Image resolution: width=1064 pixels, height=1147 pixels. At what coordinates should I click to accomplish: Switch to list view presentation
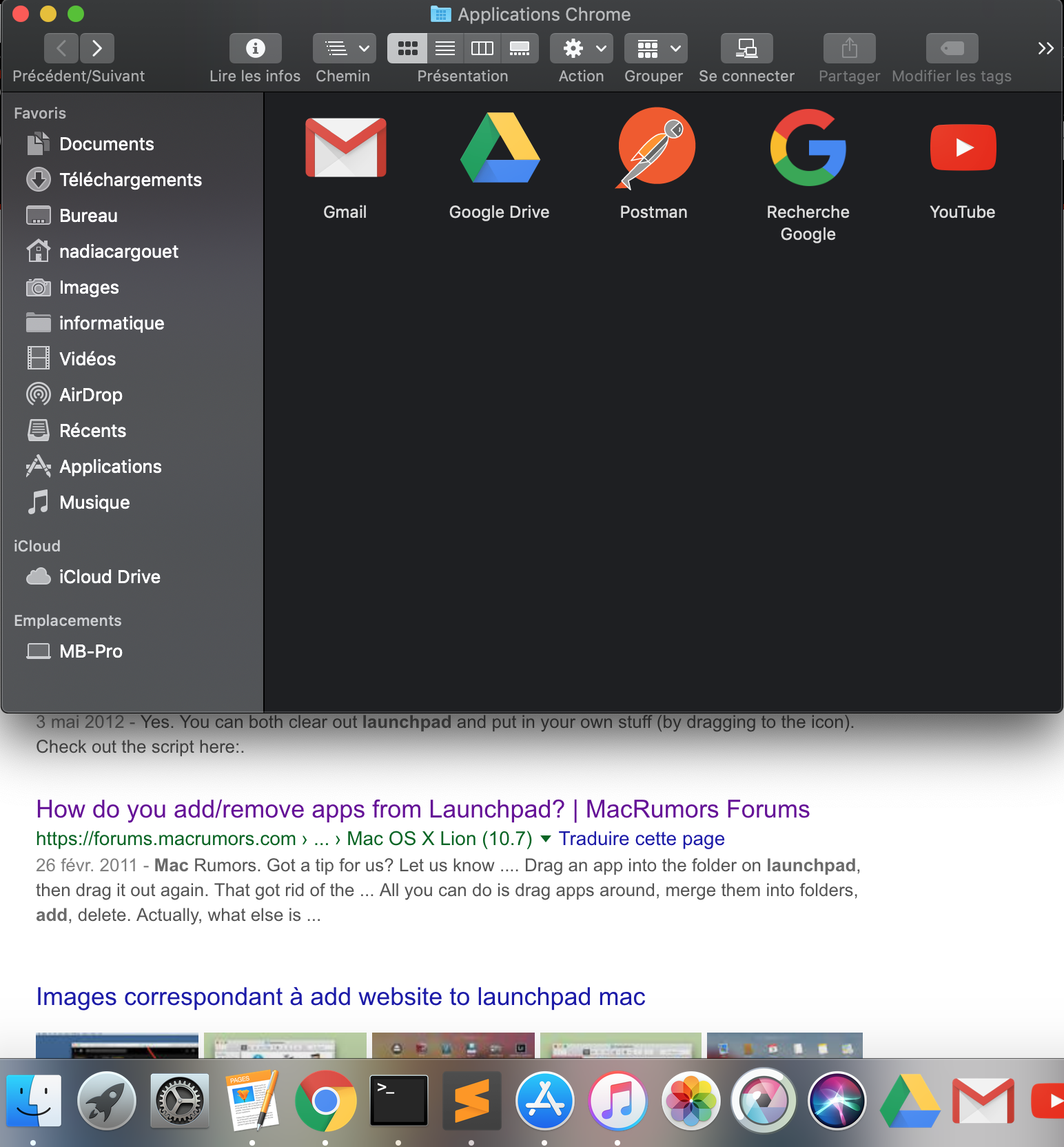click(445, 48)
